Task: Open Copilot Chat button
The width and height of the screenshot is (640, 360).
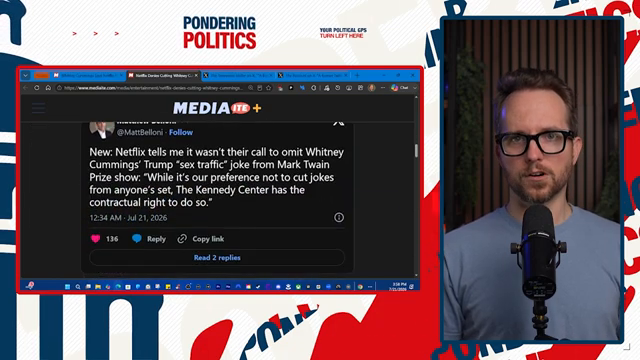Action: click(400, 88)
